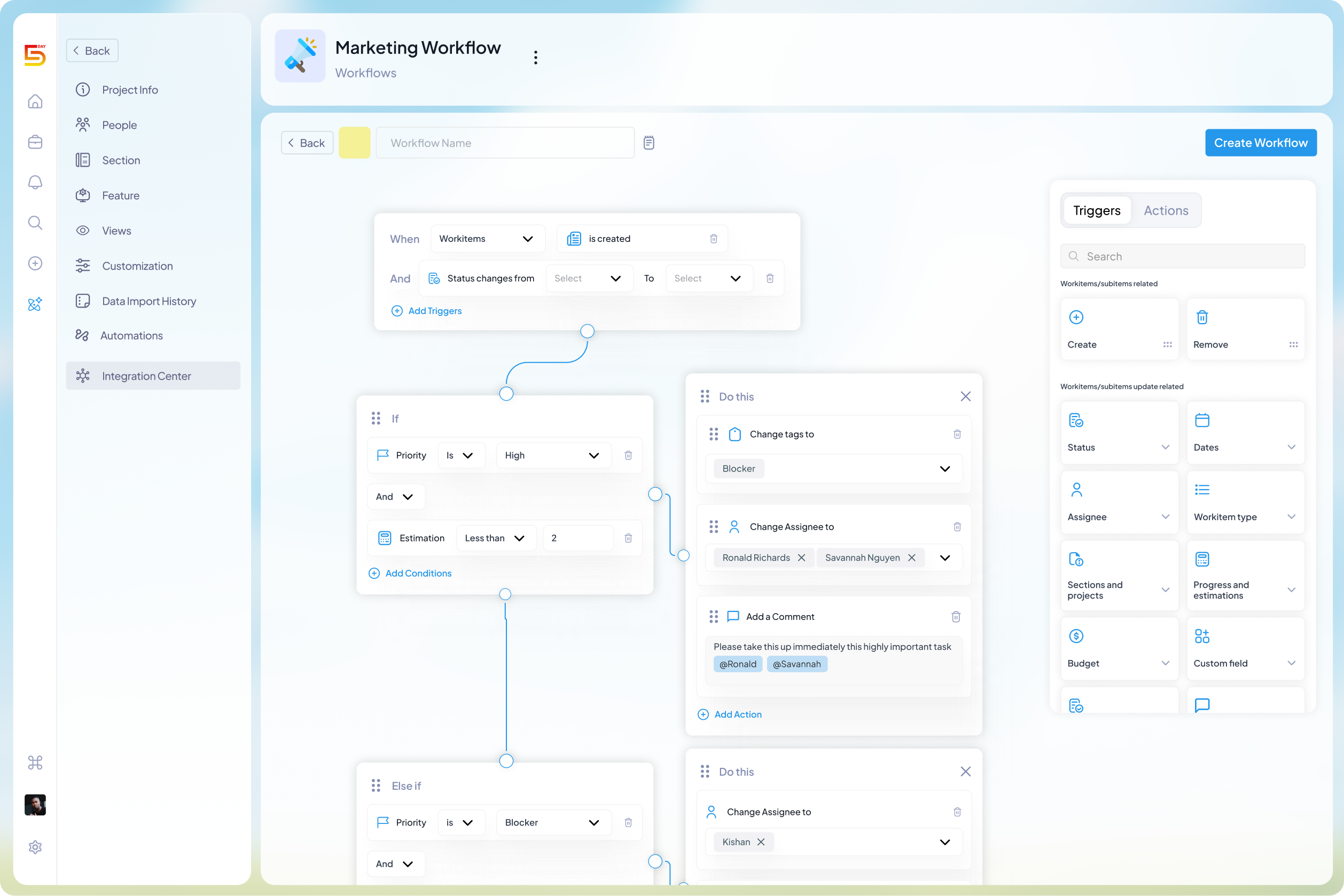Remove Kishan assignee chip
1344x896 pixels.
[760, 842]
